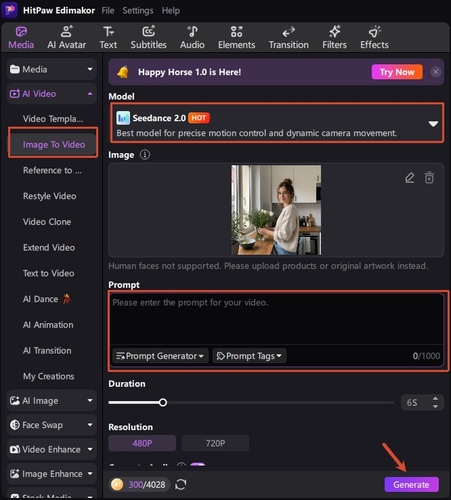The image size is (451, 500).
Task: Expand the Video Enhance section
Action: [x=52, y=449]
